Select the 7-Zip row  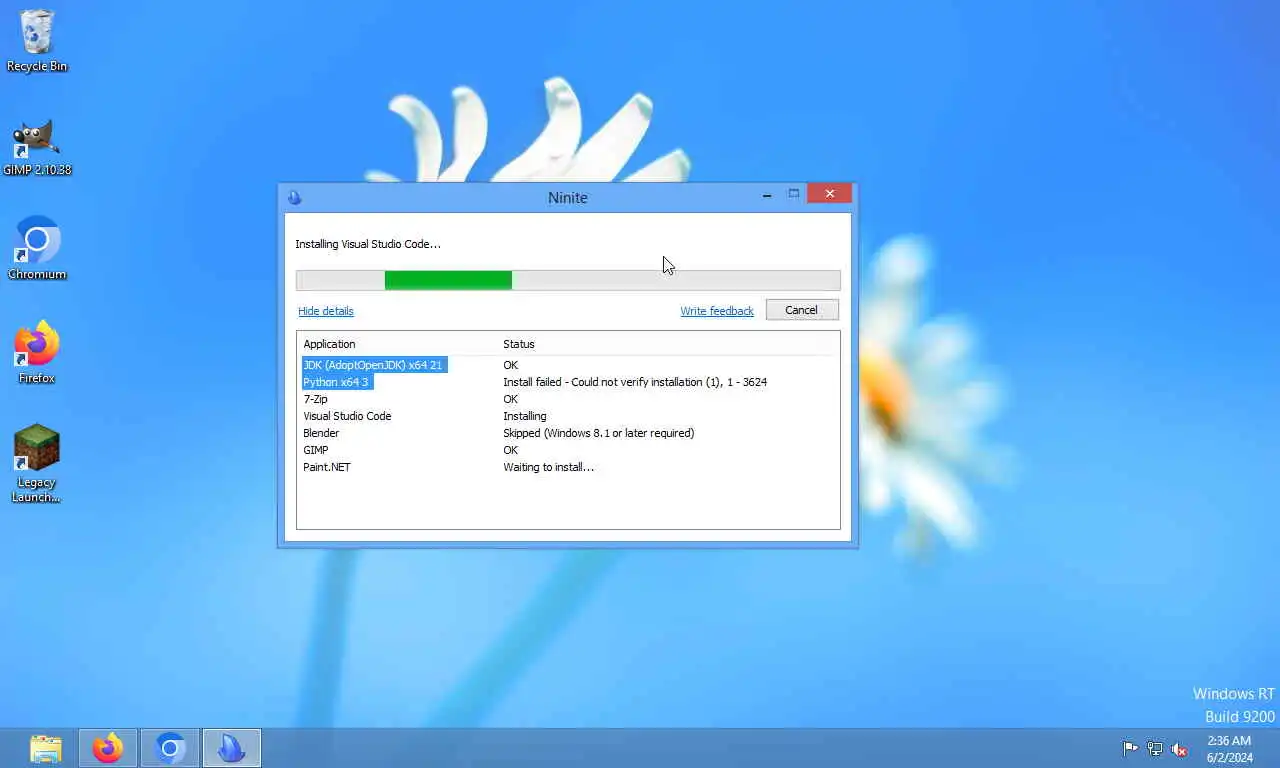[x=568, y=399]
